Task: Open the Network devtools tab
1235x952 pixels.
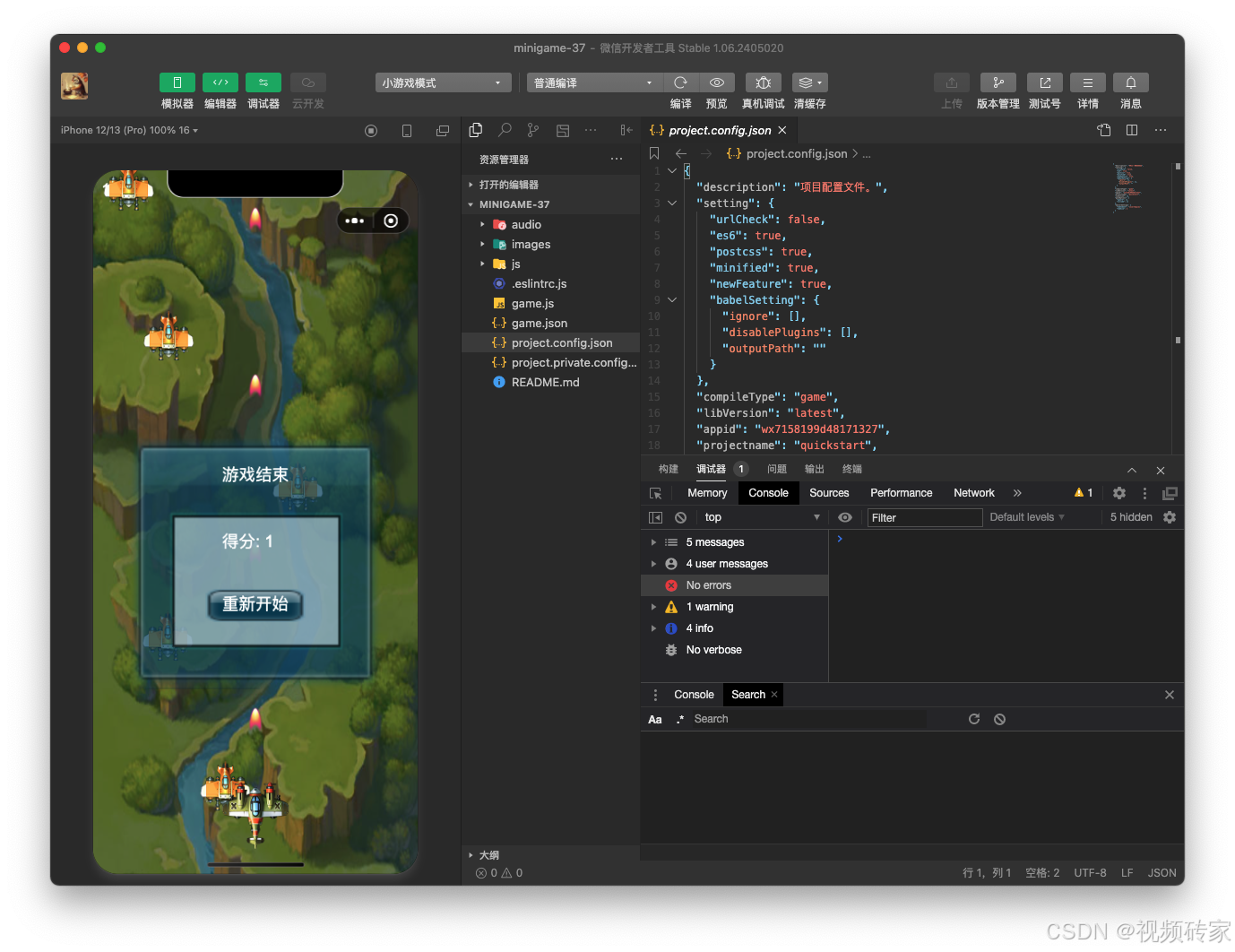Action: (974, 493)
